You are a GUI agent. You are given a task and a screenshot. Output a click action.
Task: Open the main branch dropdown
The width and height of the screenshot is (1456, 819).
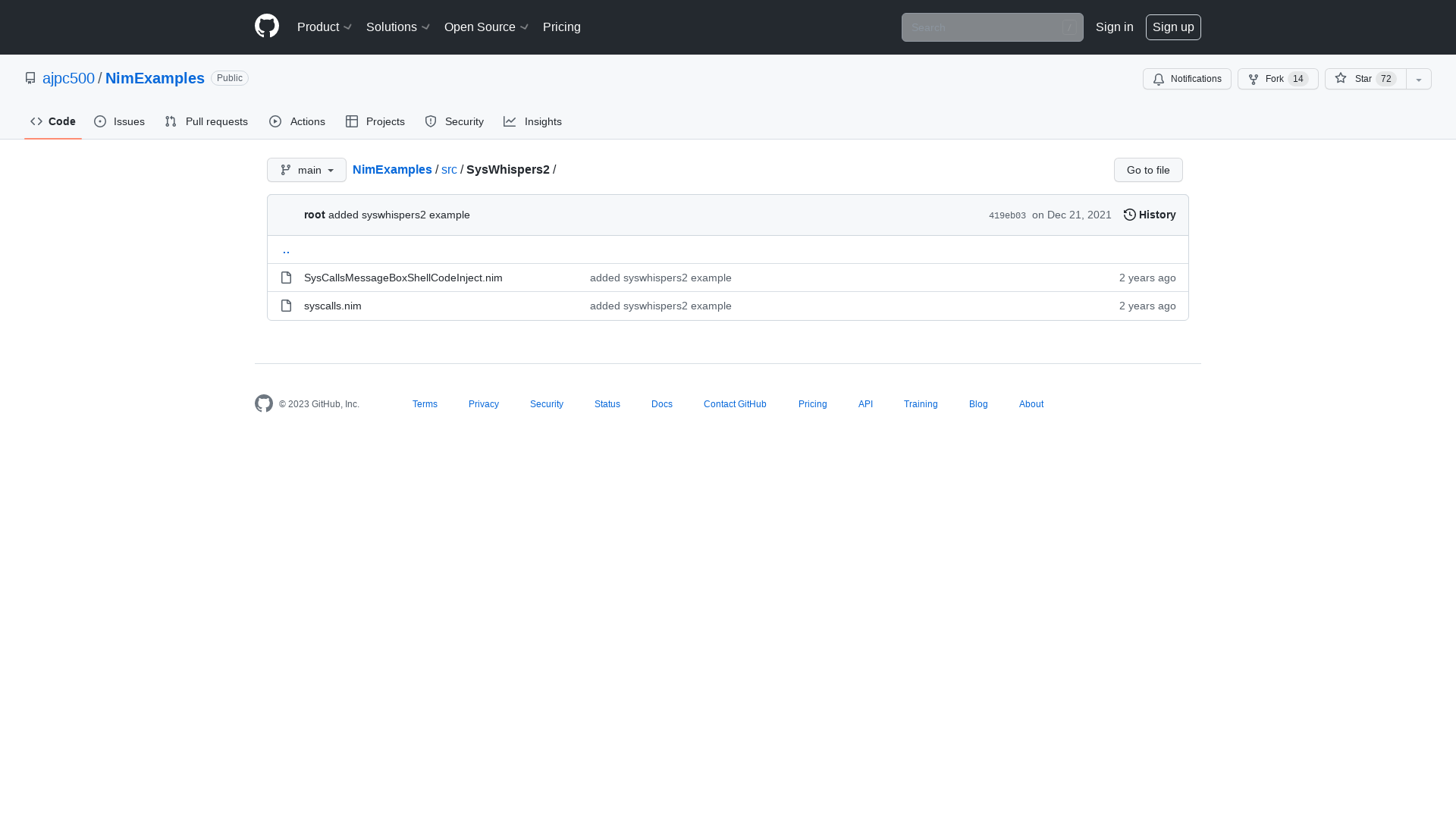pos(306,170)
